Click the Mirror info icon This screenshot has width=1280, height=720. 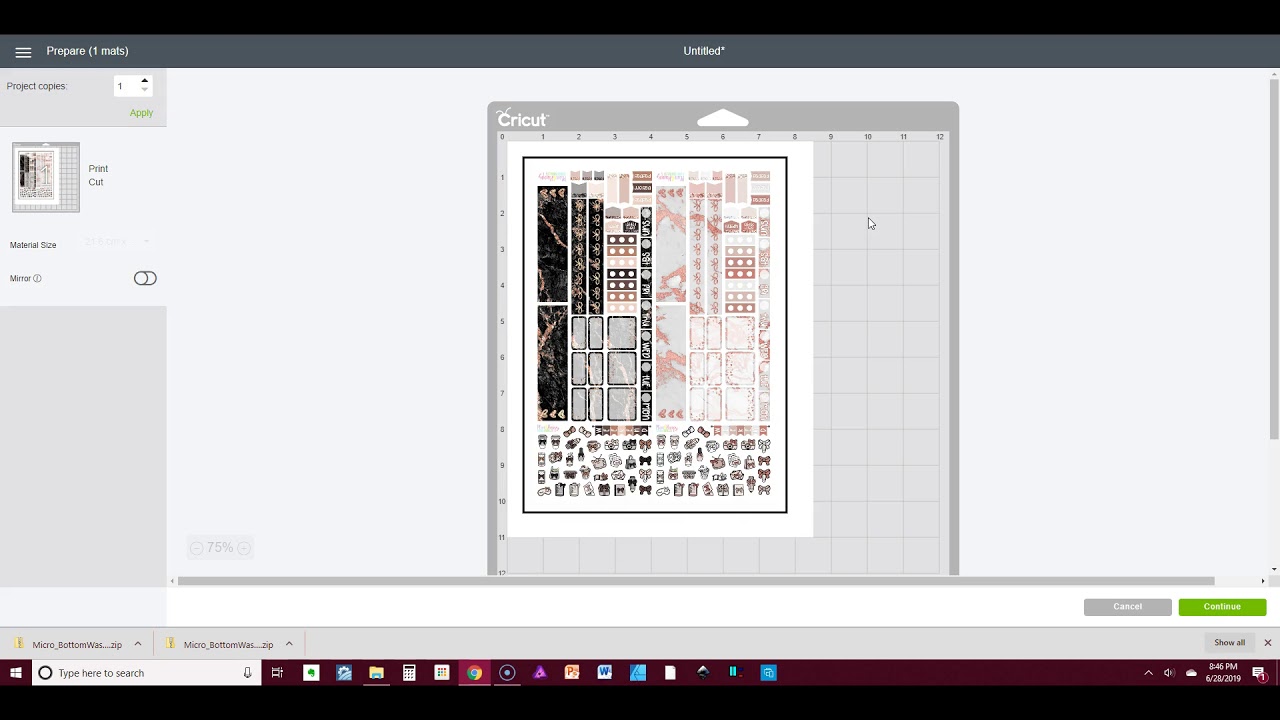click(38, 279)
